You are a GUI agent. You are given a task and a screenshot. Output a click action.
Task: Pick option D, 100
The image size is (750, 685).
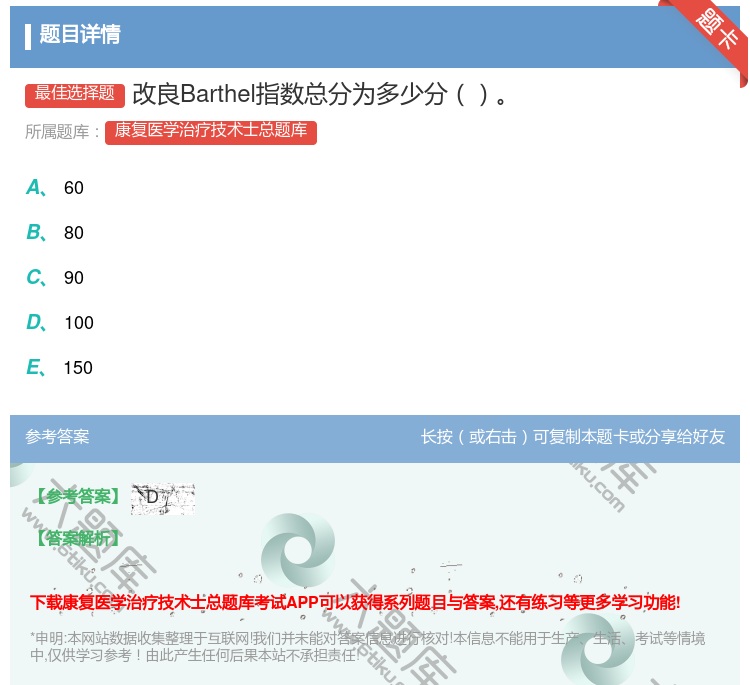pos(60,322)
